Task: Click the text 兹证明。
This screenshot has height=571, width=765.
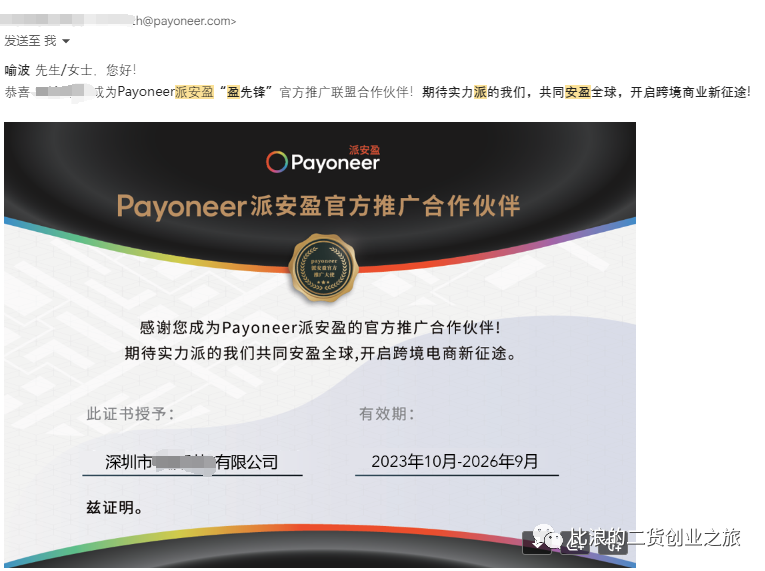Action: (115, 508)
